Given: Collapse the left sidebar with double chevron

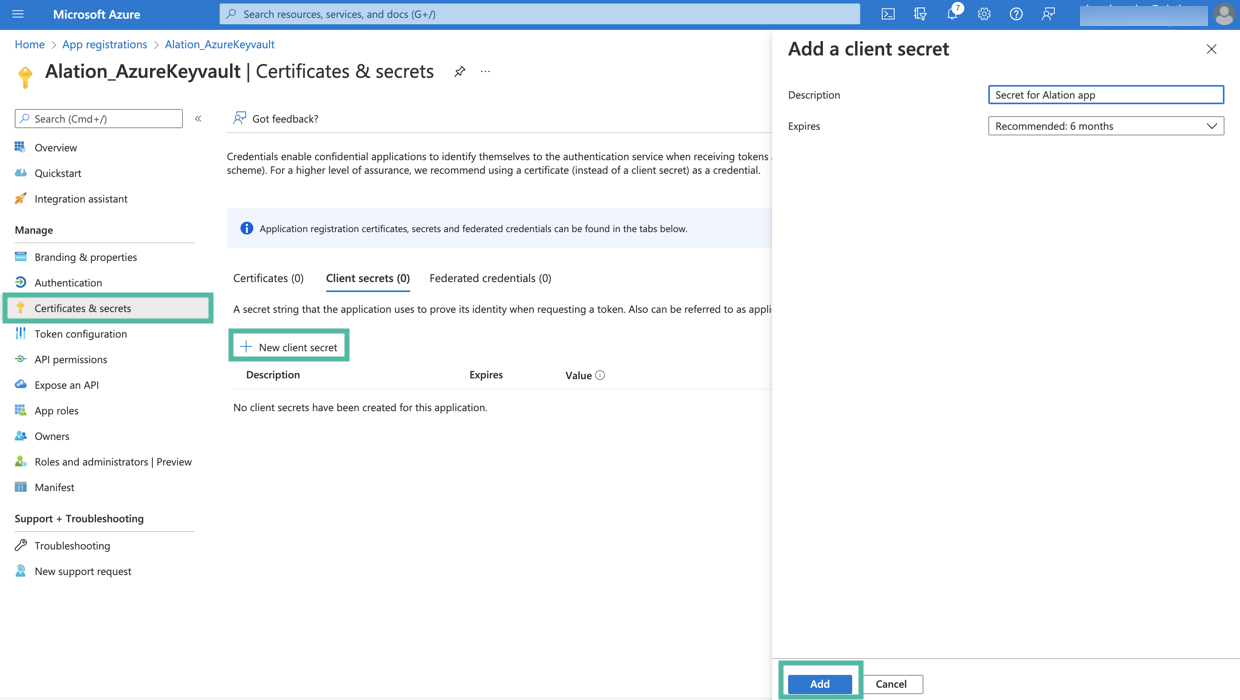Looking at the screenshot, I should click(198, 119).
